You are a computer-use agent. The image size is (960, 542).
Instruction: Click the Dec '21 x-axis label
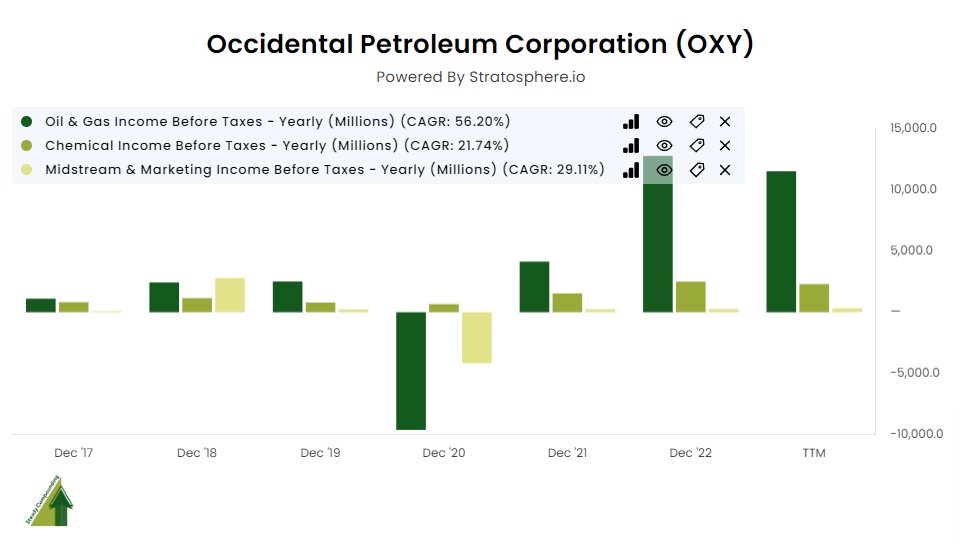pyautogui.click(x=568, y=453)
